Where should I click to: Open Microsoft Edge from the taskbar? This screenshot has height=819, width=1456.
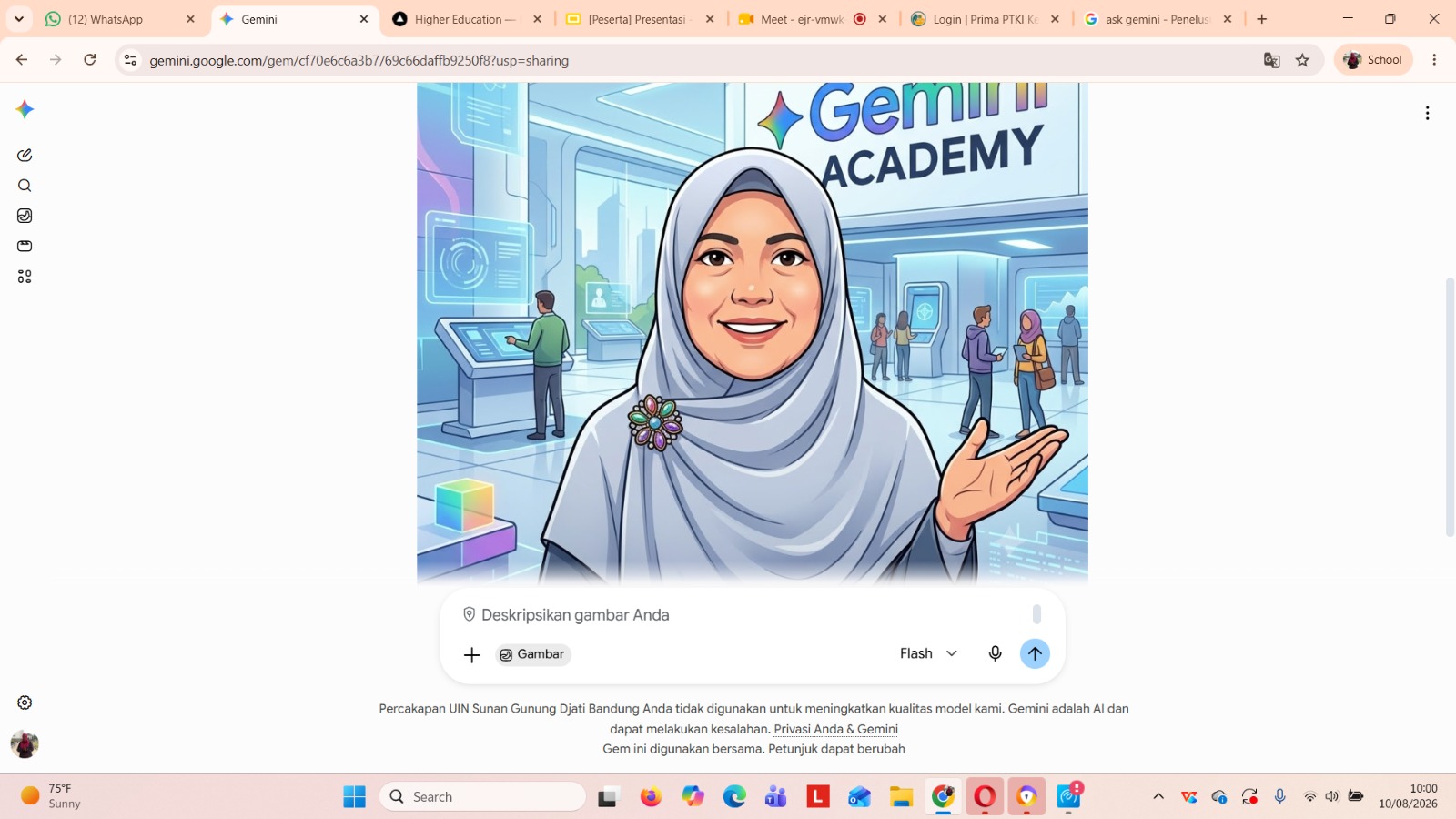click(734, 797)
